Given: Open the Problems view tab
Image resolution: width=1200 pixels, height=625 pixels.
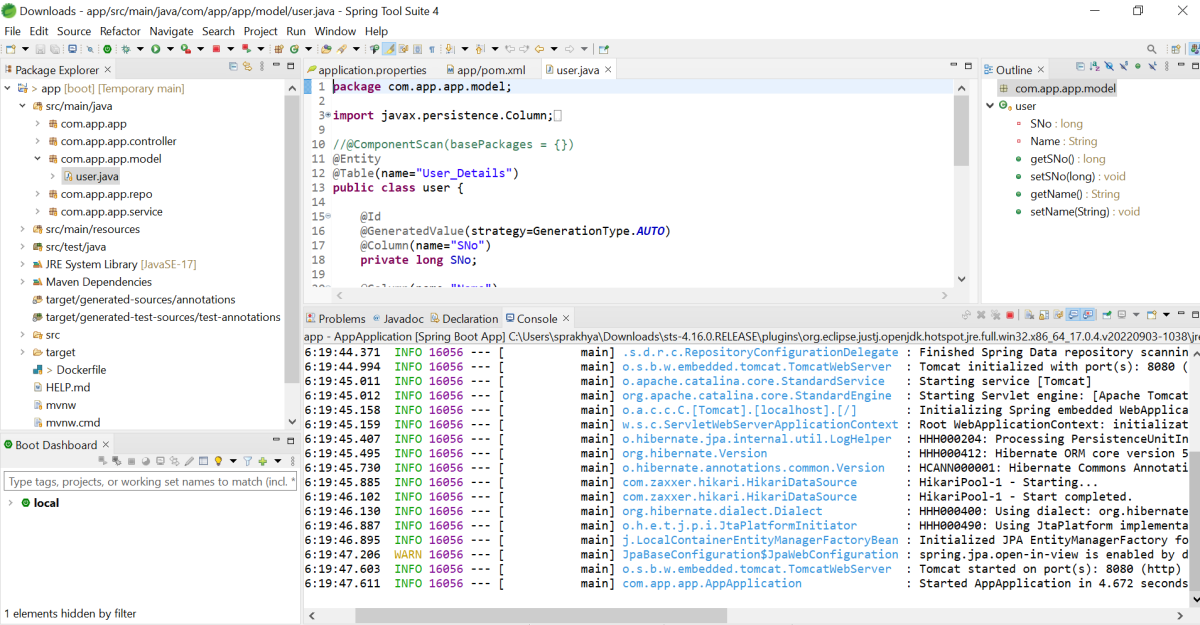Looking at the screenshot, I should point(341,319).
